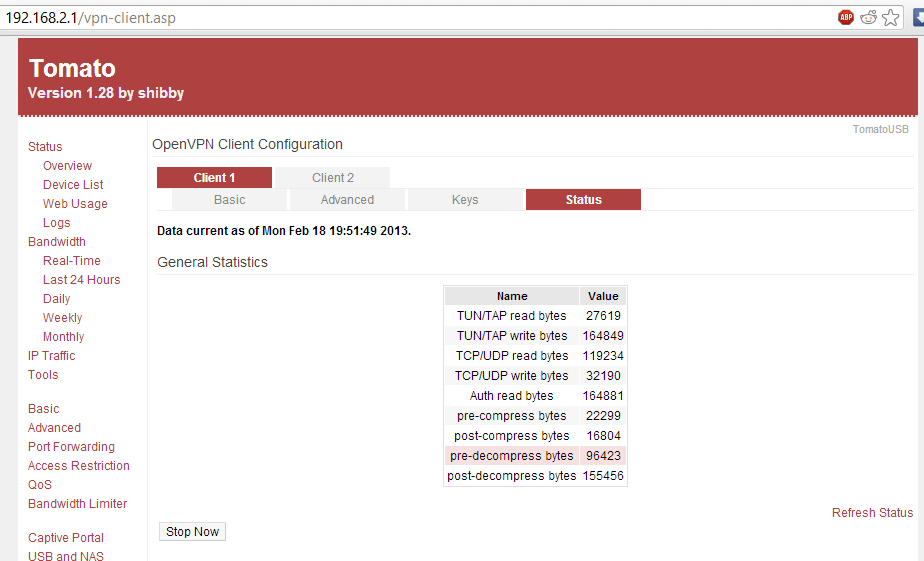Open Status section in sidebar
Viewport: 924px width, 561px height.
[45, 147]
